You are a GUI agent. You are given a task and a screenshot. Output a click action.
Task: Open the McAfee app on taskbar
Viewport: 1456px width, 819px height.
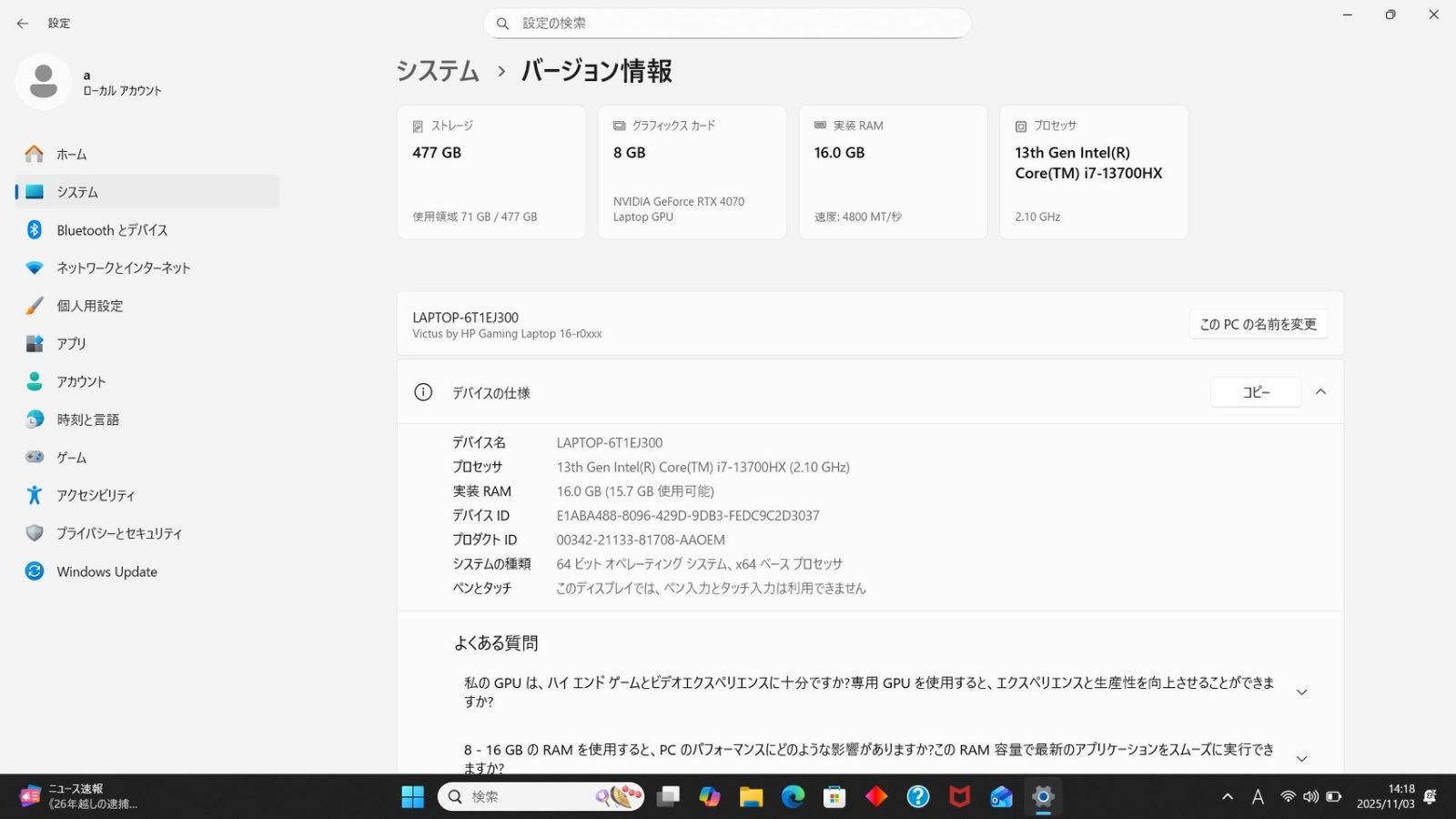(x=959, y=797)
